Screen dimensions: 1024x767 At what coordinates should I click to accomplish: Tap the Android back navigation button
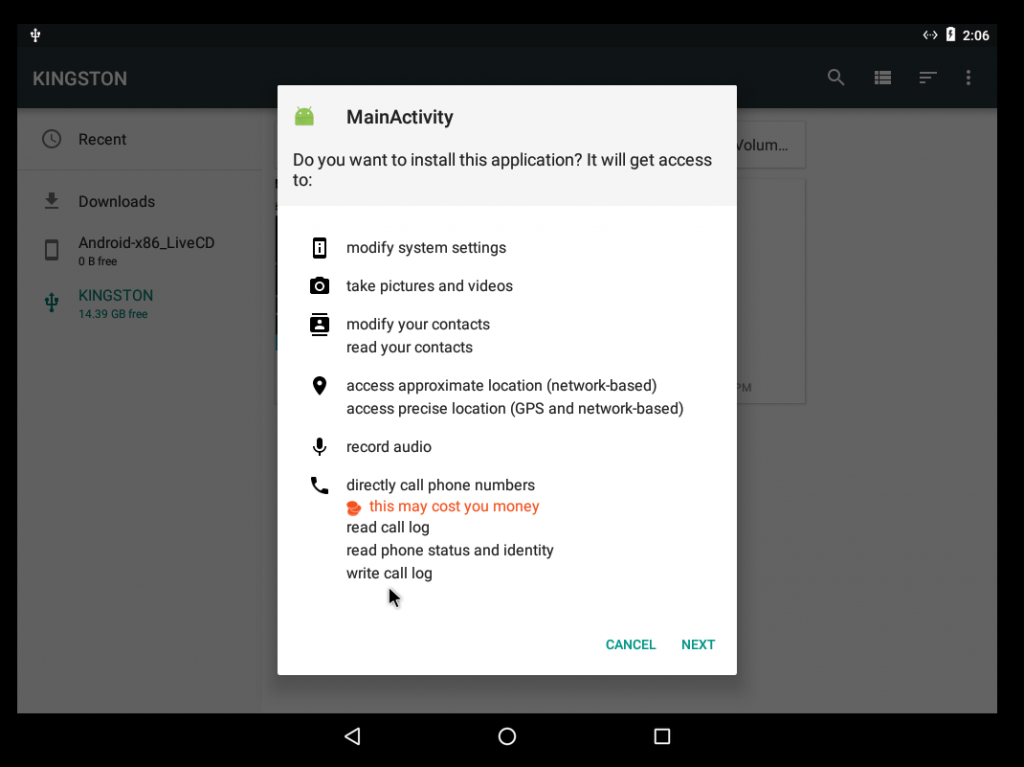353,736
